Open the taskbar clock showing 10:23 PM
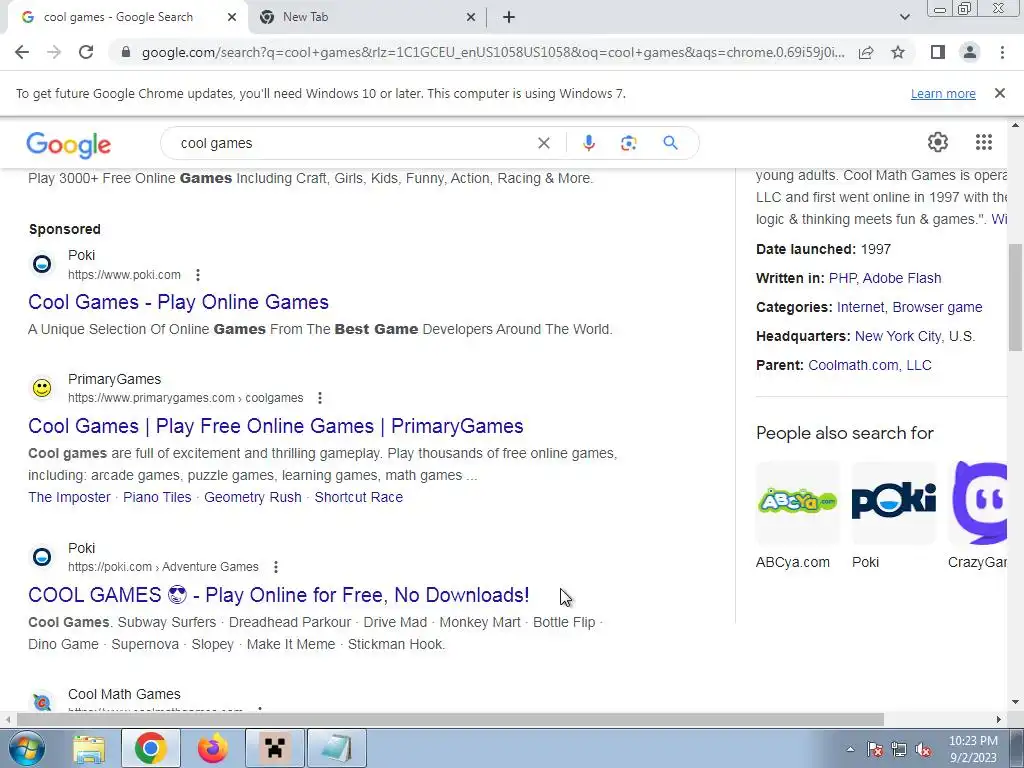This screenshot has width=1024, height=768. point(973,749)
